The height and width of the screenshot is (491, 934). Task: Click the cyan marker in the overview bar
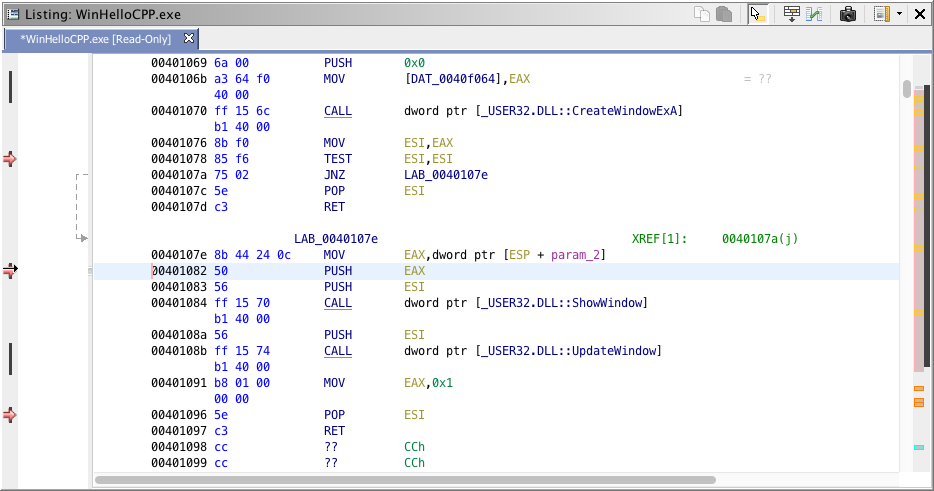(918, 448)
